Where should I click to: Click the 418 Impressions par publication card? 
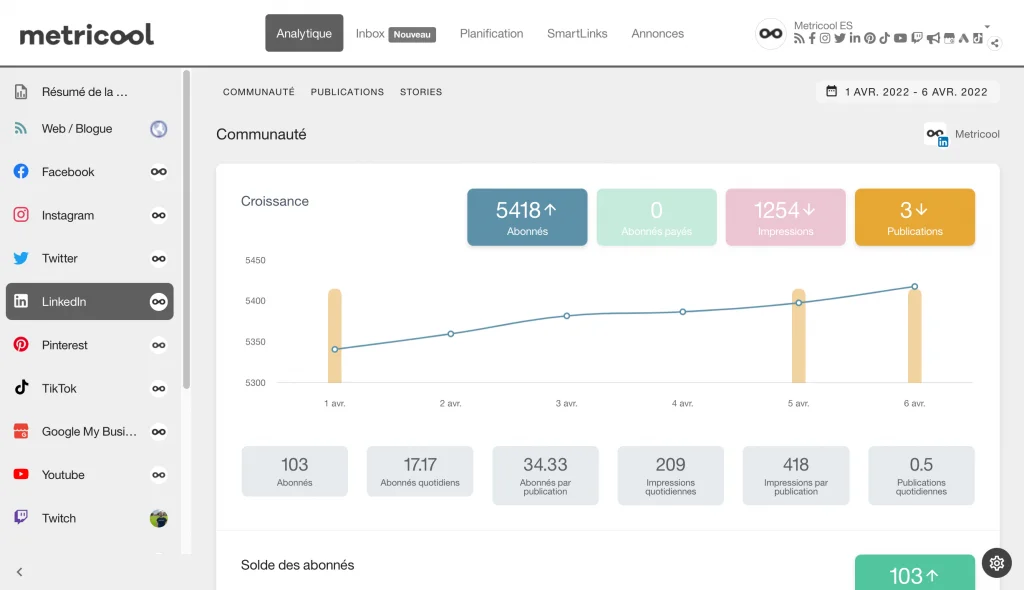pos(796,475)
